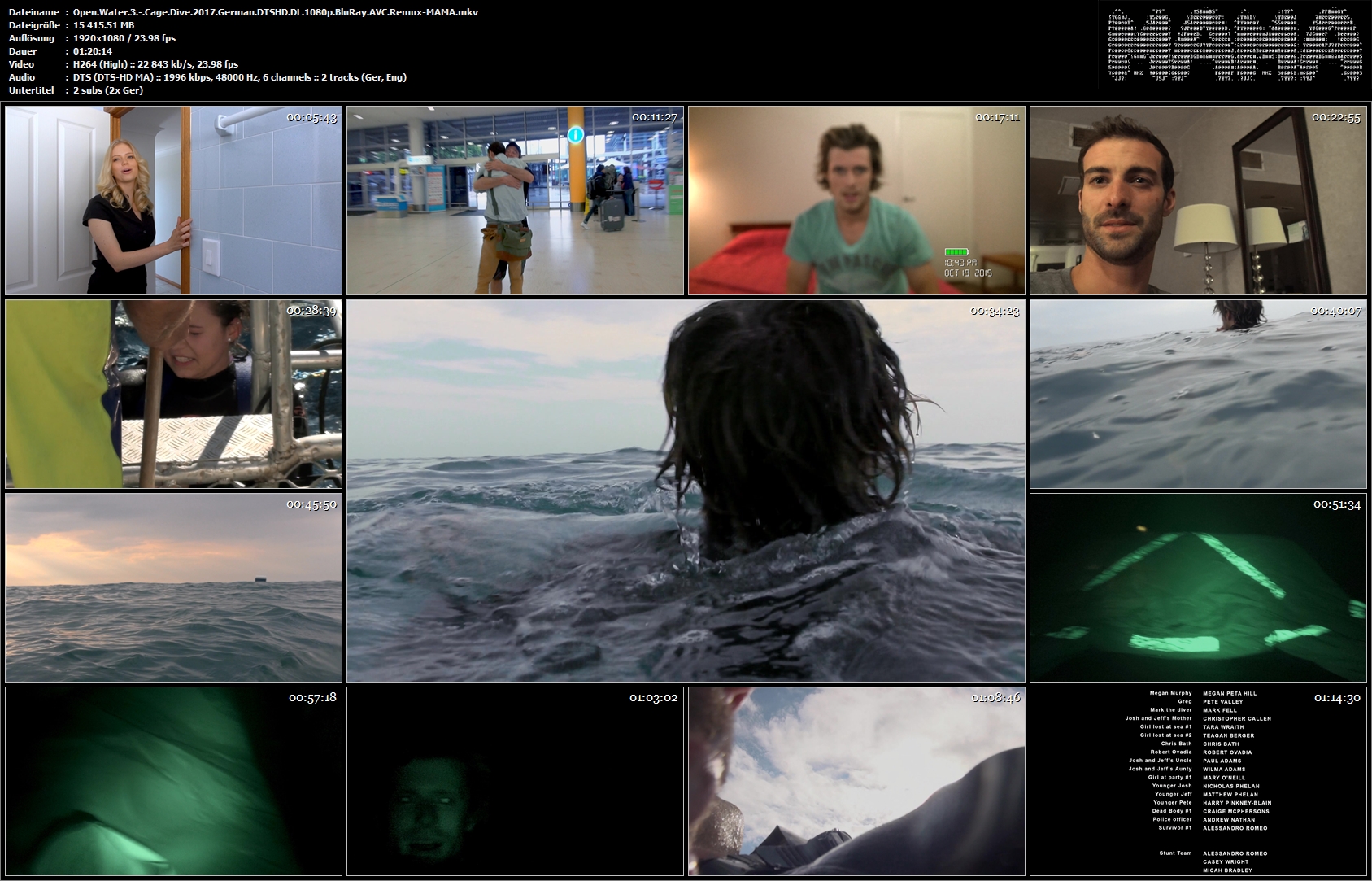The image size is (1372, 881).
Task: Select the large center ocean thumbnail at 00:34:23
Action: click(x=686, y=491)
